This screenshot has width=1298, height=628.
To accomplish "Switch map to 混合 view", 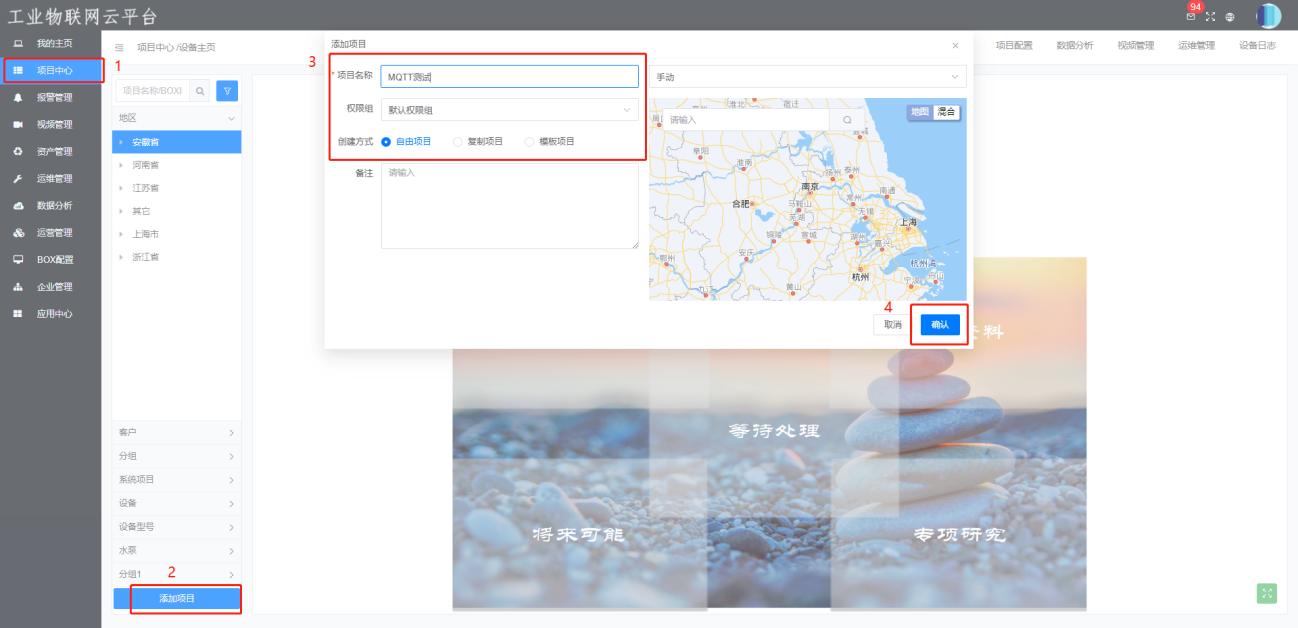I will click(x=945, y=112).
